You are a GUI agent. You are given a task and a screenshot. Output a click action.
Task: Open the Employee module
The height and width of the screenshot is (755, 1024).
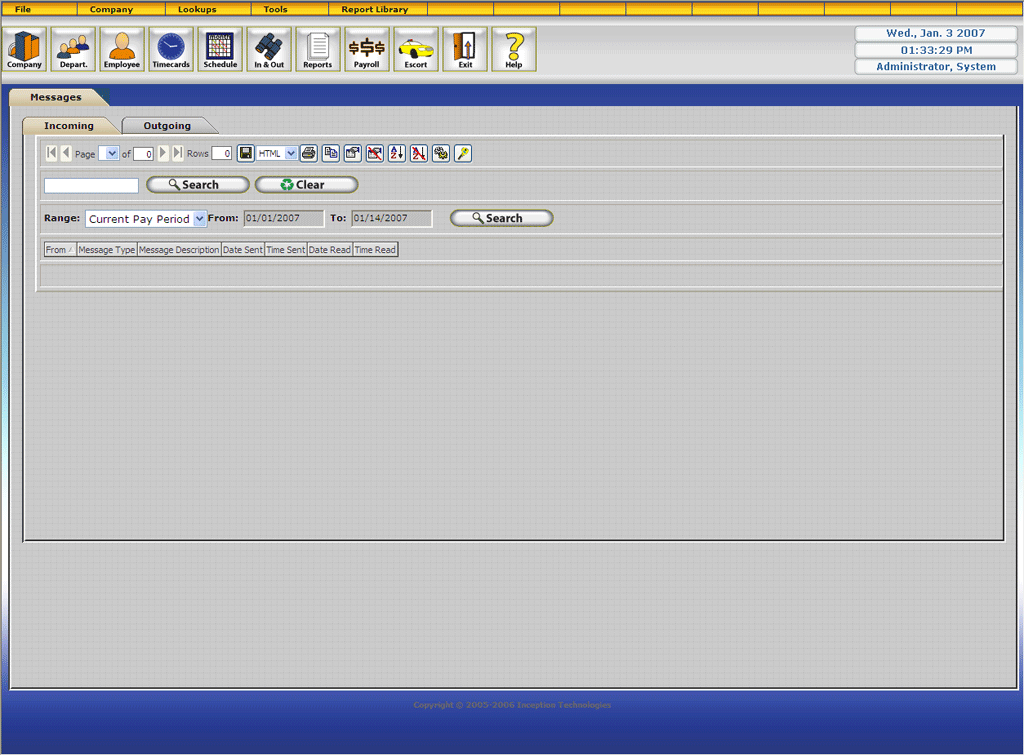click(x=122, y=49)
